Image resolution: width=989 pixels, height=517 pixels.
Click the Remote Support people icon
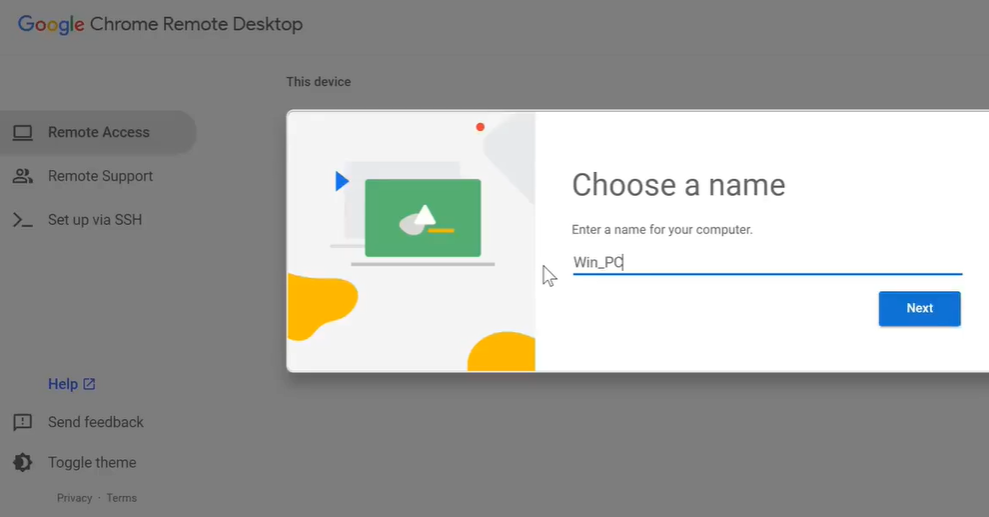[x=23, y=176]
